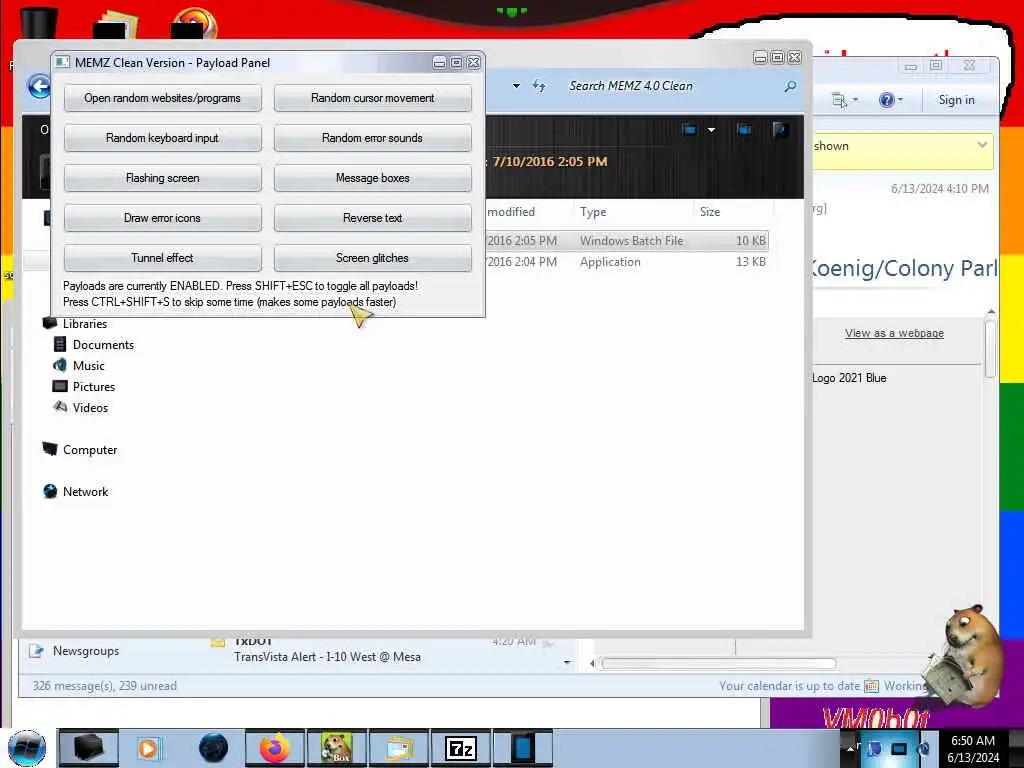The height and width of the screenshot is (768, 1024).
Task: Open the View as a webpage link
Action: [894, 333]
